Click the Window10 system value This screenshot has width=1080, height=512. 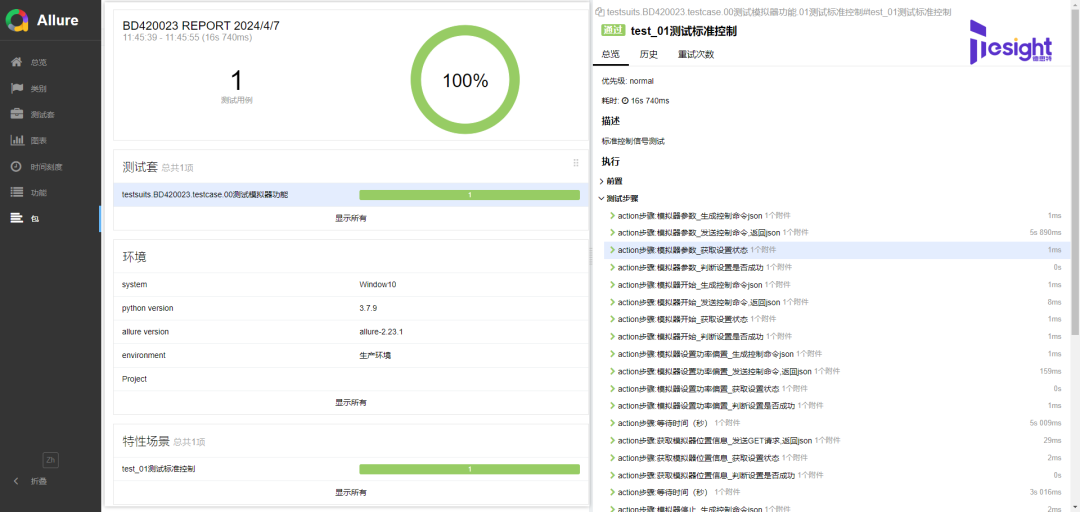(377, 285)
